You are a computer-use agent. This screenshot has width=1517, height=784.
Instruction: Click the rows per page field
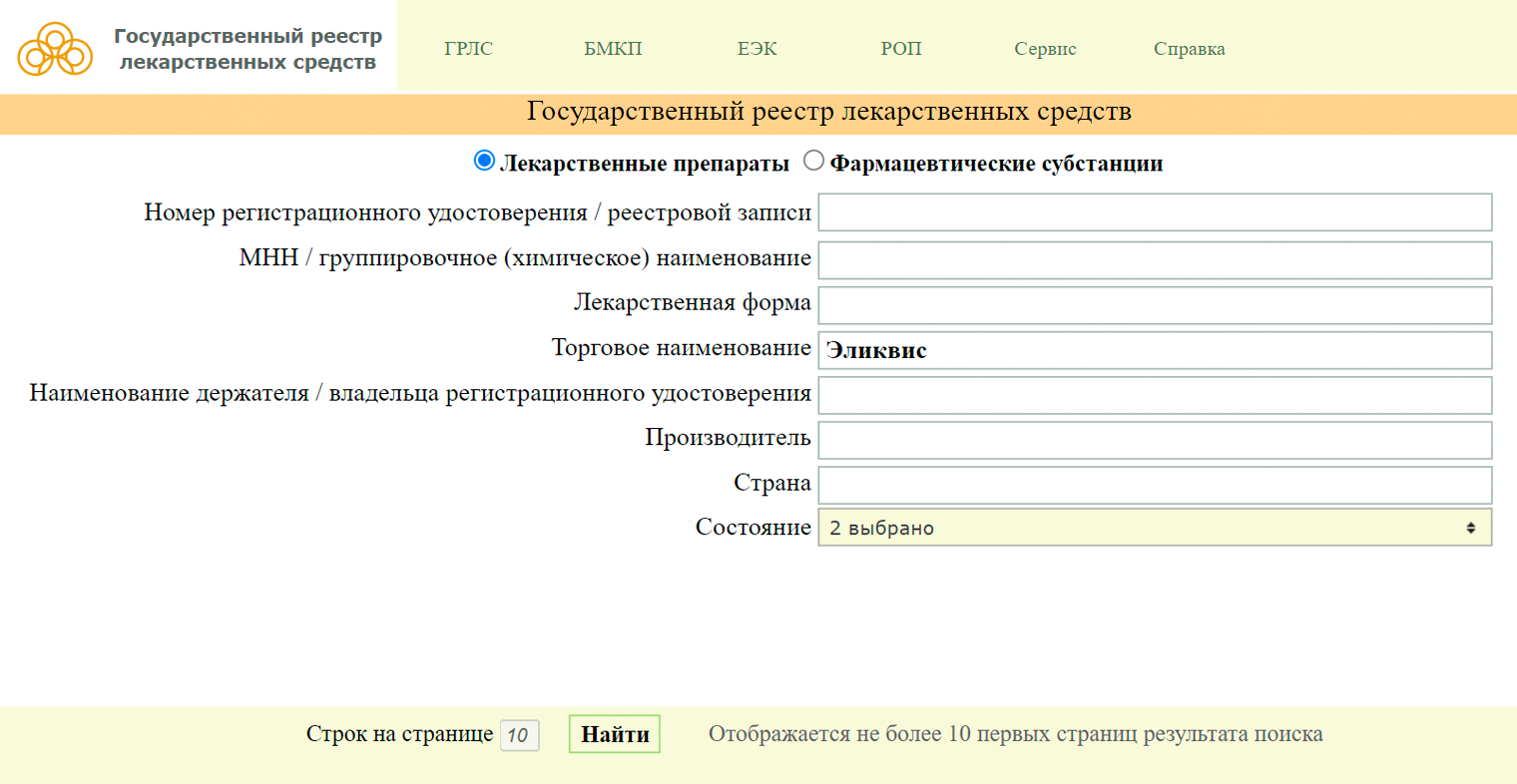[x=519, y=735]
